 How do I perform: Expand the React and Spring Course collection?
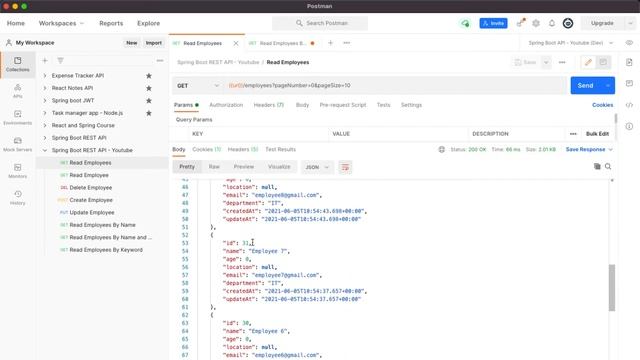[x=44, y=125]
